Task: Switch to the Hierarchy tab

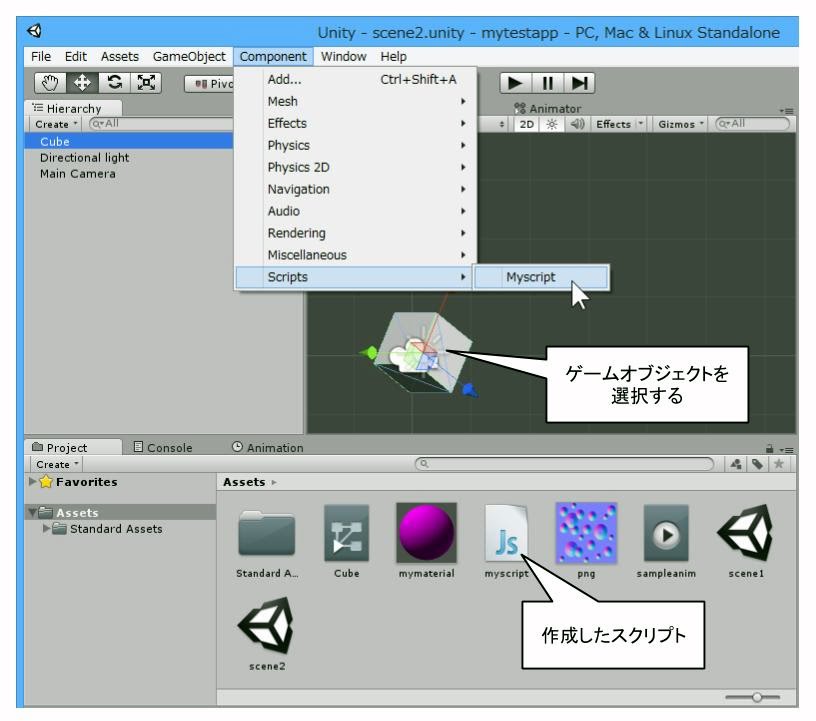Action: (x=73, y=108)
